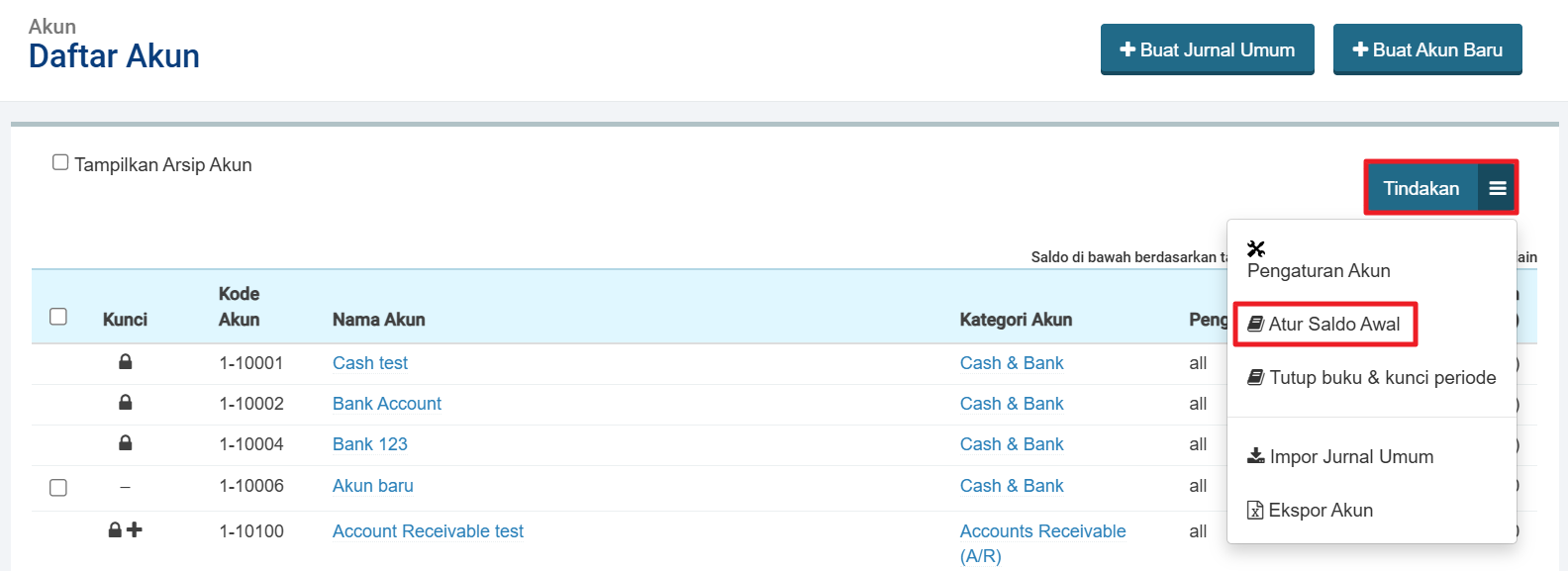Viewport: 1568px width, 571px height.
Task: Click lock-plus icon for Account Receivable test
Action: [125, 530]
